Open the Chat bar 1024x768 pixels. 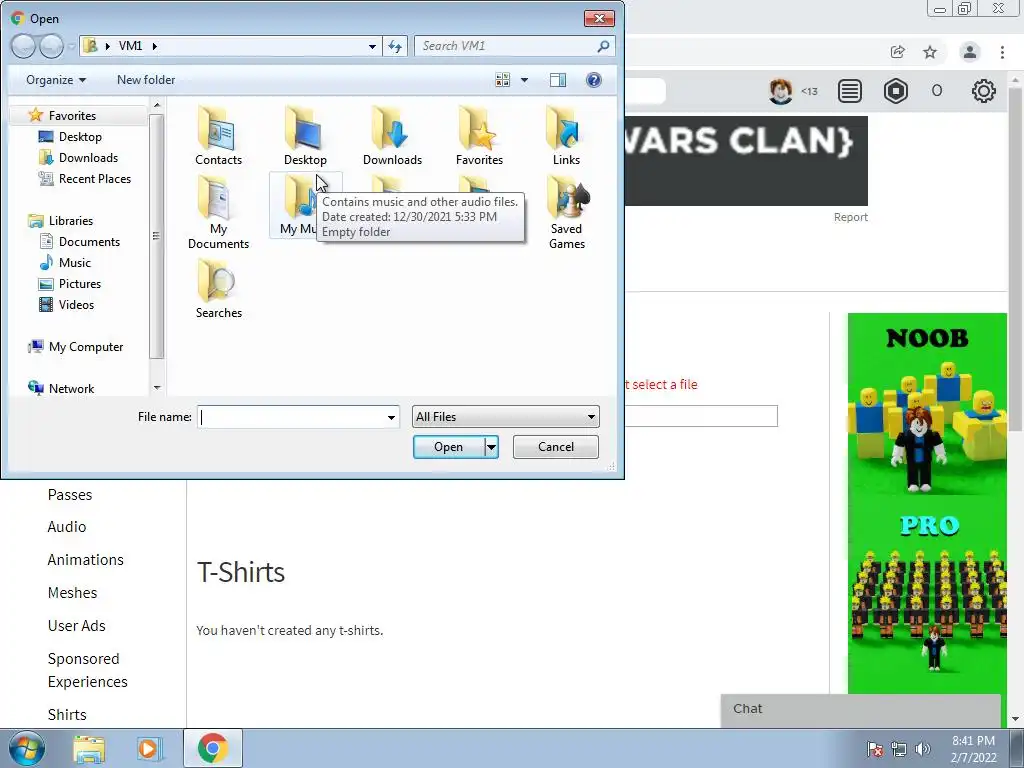[860, 710]
